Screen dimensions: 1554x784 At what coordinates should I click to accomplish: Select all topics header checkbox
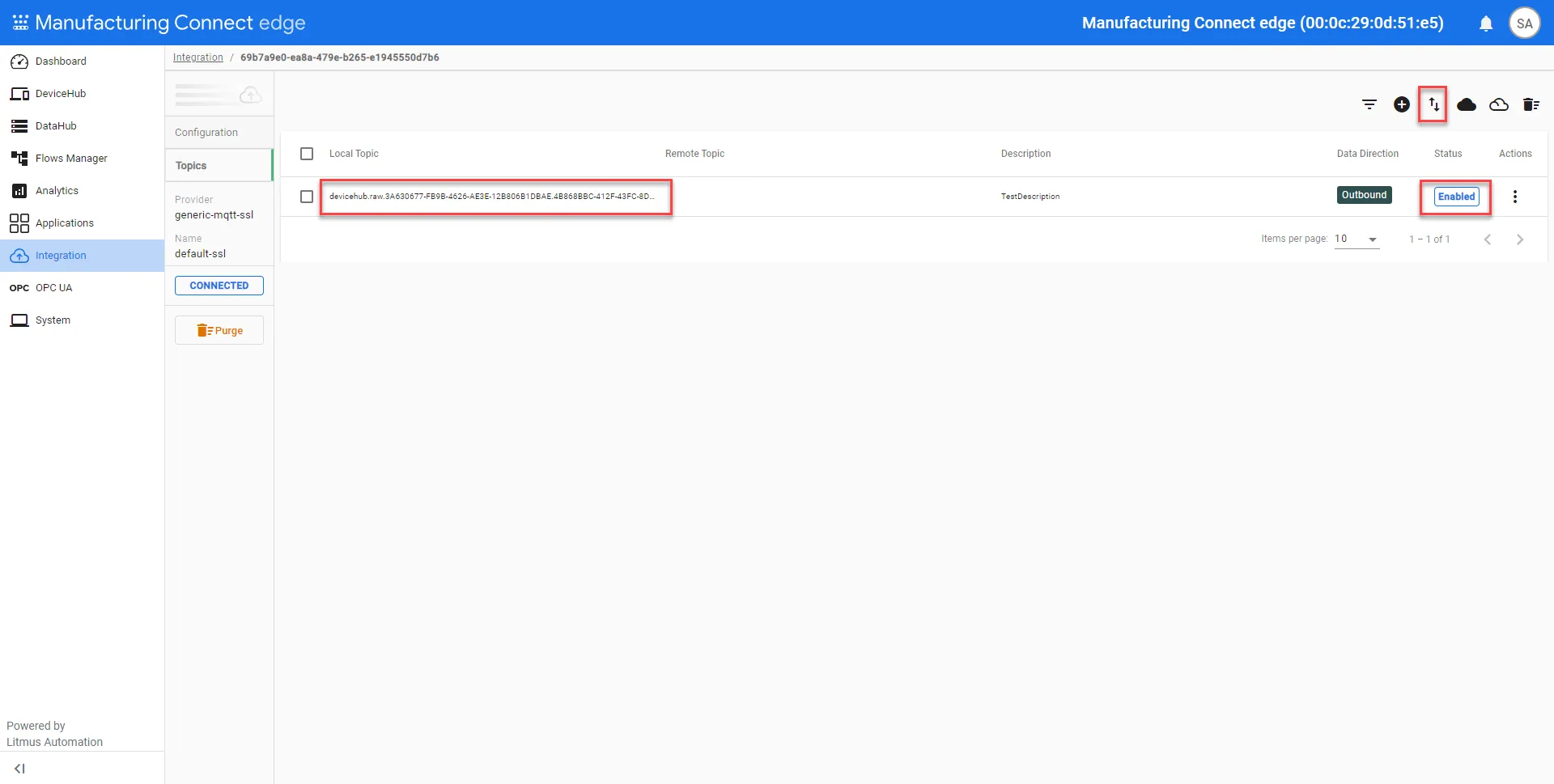[307, 154]
